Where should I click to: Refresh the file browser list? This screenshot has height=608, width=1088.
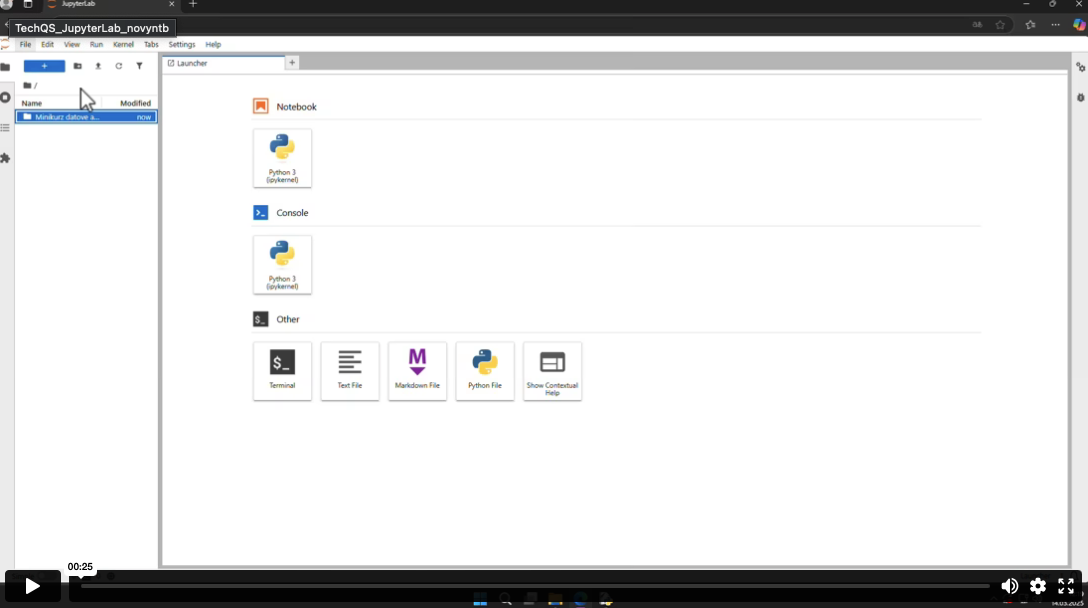pyautogui.click(x=119, y=66)
